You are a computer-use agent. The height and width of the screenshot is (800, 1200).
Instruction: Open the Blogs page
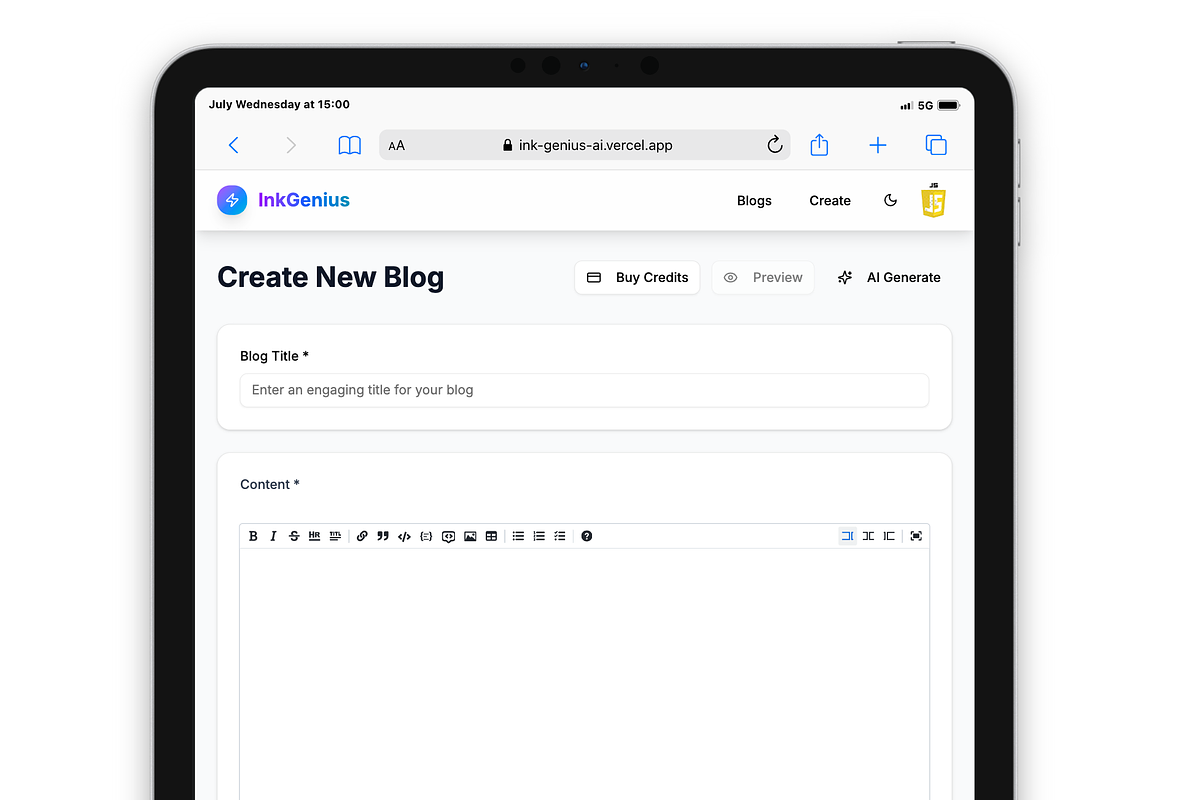[754, 200]
